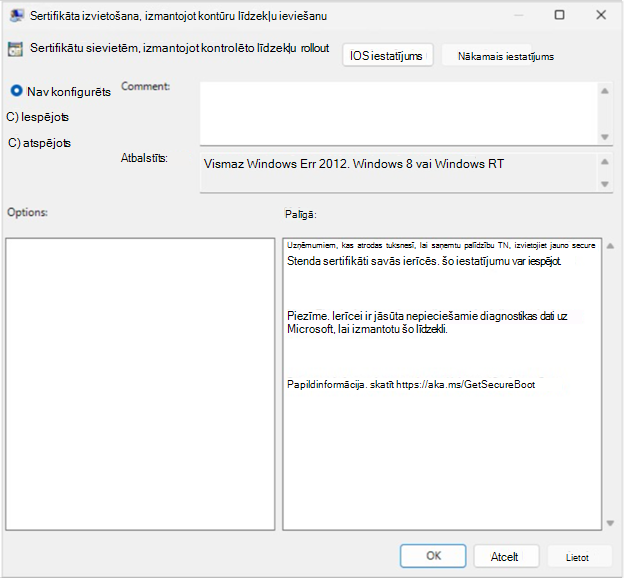
Task: Click the Lietot button
Action: tap(579, 557)
